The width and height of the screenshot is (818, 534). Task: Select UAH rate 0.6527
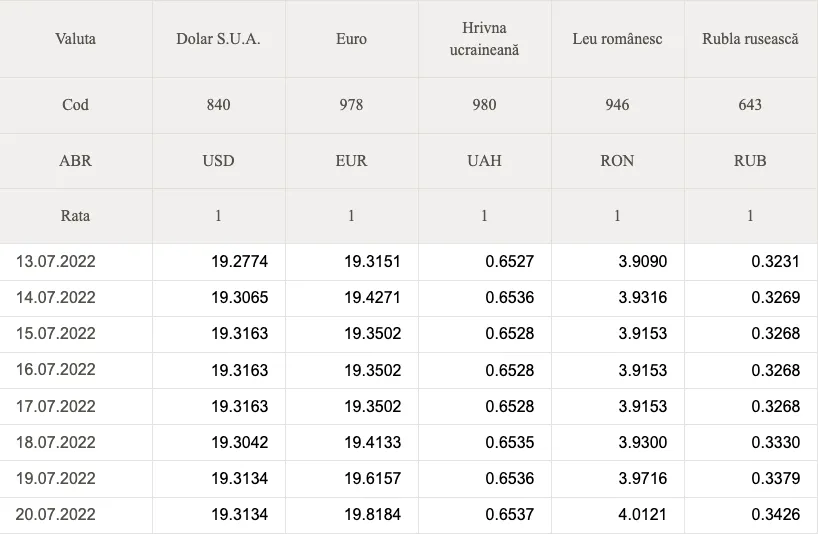[x=510, y=261]
